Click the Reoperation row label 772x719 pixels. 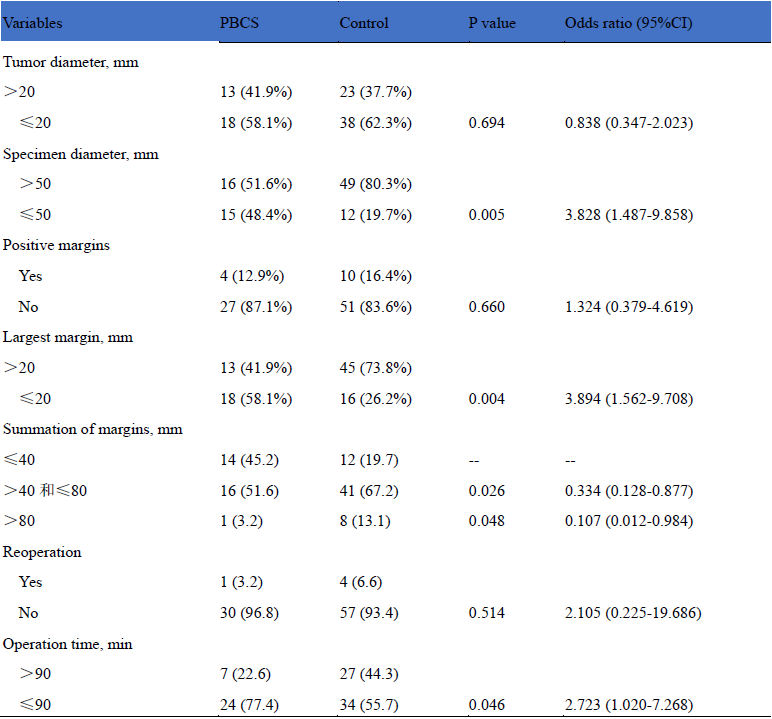(42, 552)
